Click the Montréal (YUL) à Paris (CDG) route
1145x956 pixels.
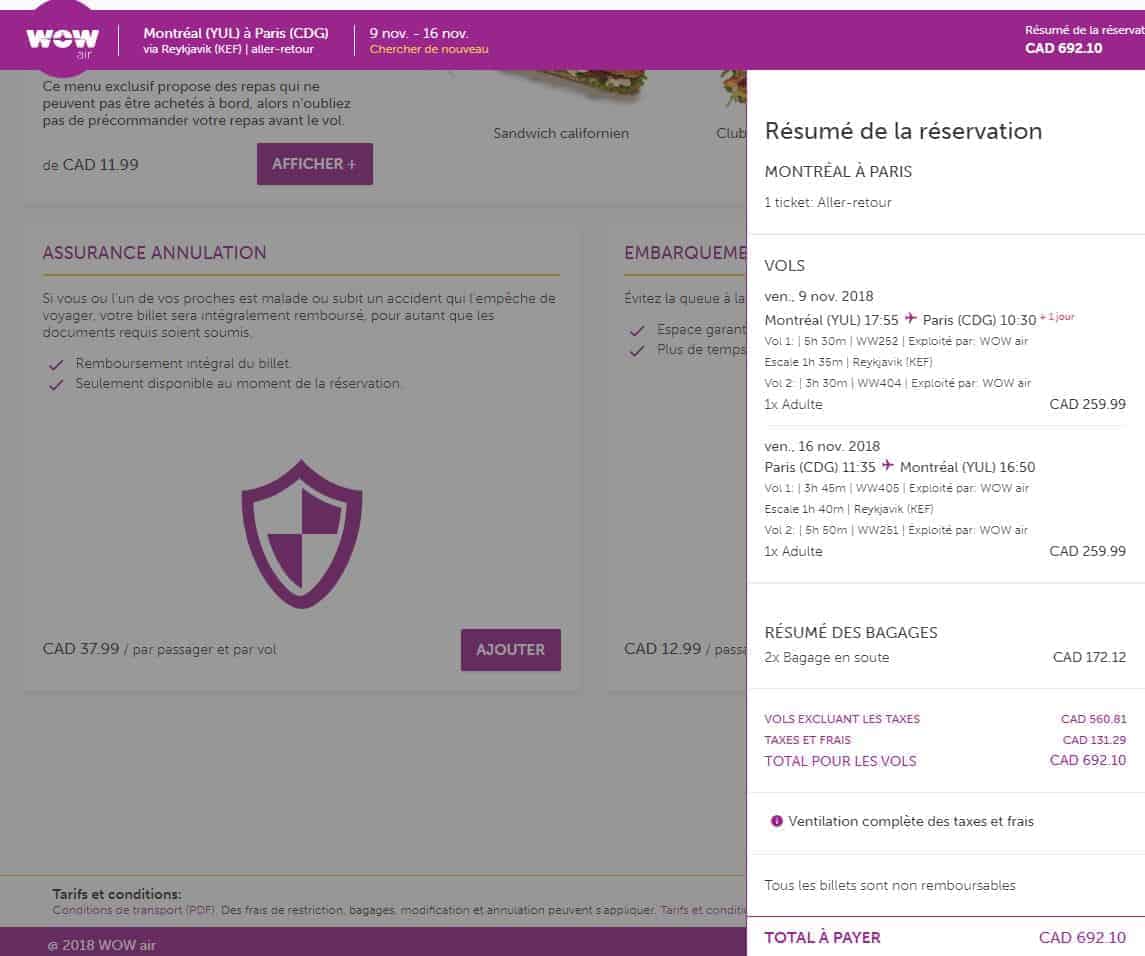(235, 33)
